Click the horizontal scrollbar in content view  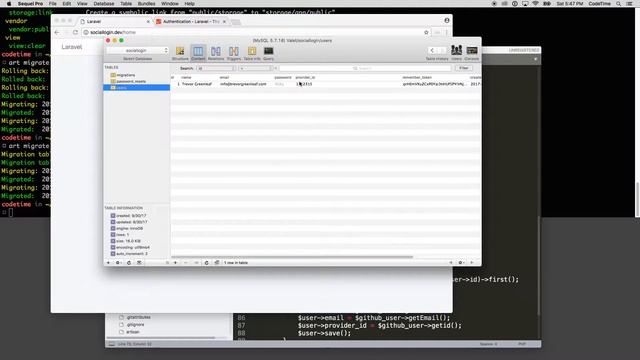tap(292, 257)
